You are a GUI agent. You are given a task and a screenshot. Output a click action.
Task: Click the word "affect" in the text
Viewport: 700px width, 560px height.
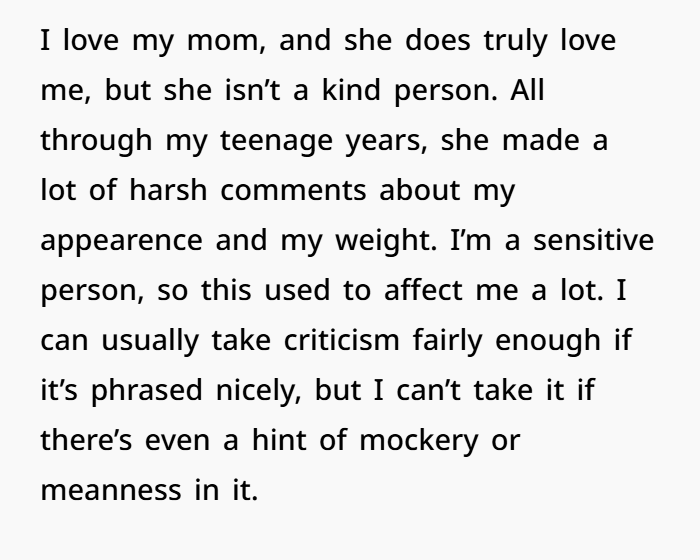[x=423, y=289]
